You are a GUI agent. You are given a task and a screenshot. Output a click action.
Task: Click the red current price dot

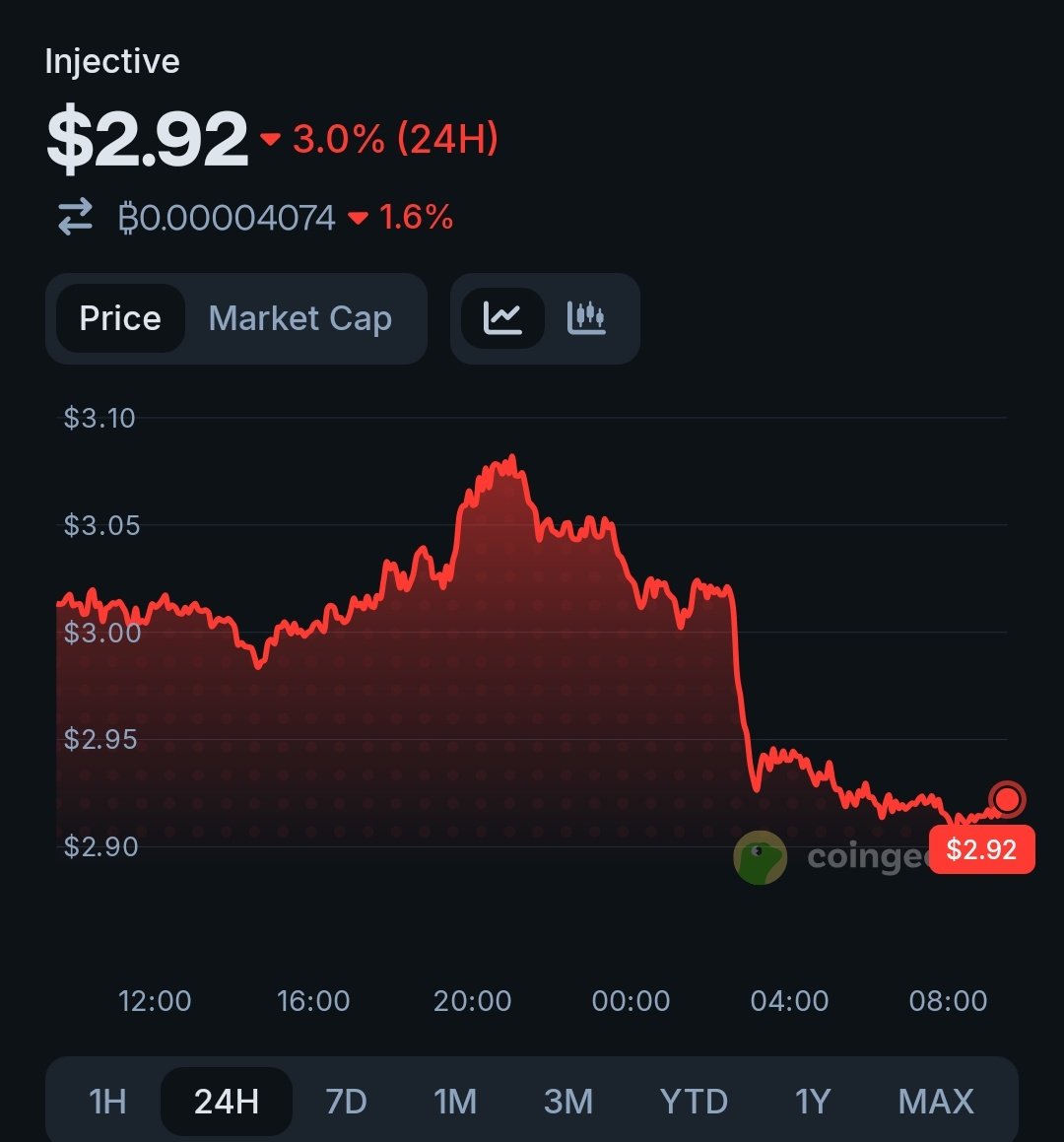[x=1007, y=799]
